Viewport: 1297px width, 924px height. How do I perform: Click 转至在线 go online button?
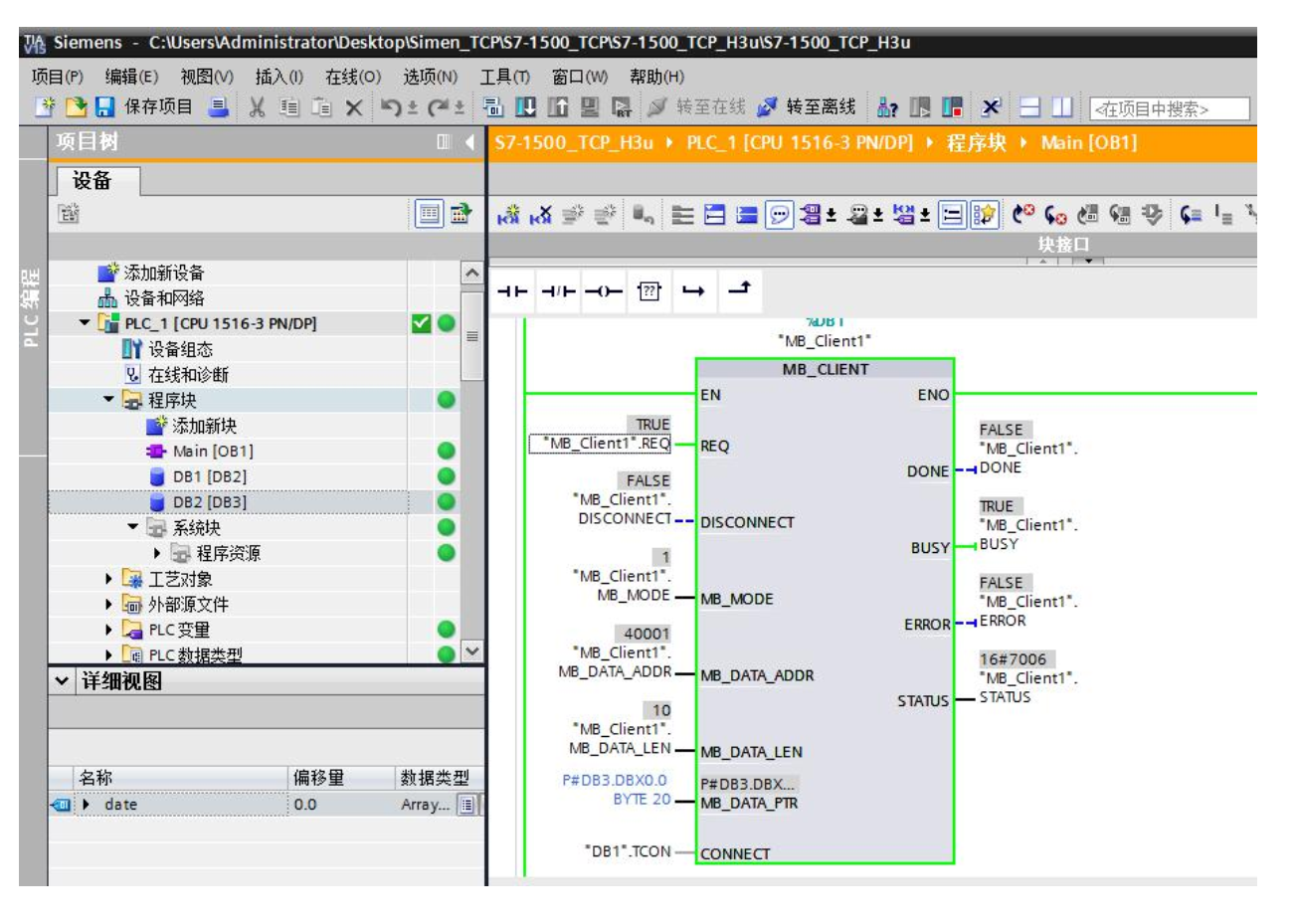tap(697, 106)
